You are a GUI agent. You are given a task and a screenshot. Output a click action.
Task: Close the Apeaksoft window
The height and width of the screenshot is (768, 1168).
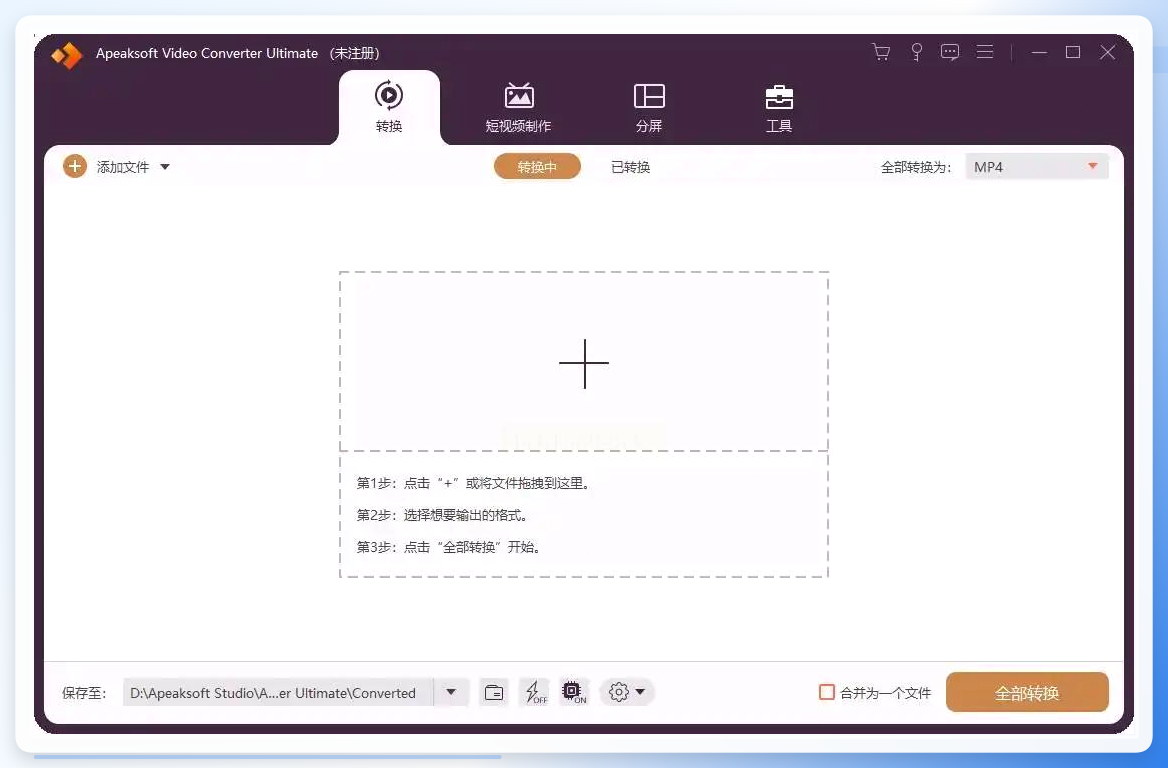1108,52
